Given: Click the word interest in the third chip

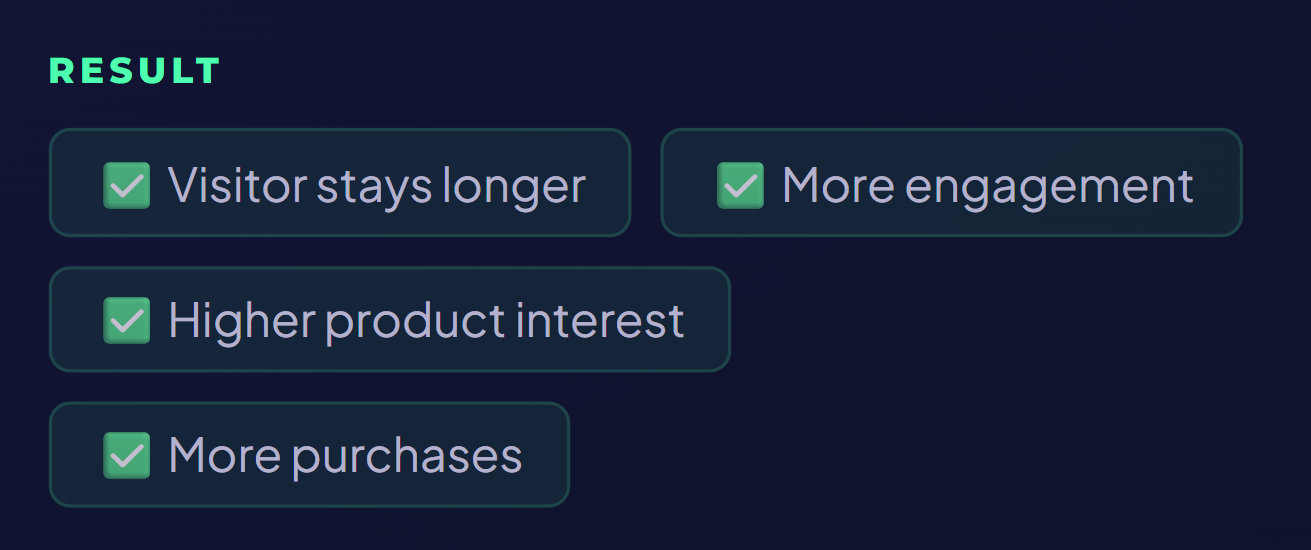Looking at the screenshot, I should point(600,321).
